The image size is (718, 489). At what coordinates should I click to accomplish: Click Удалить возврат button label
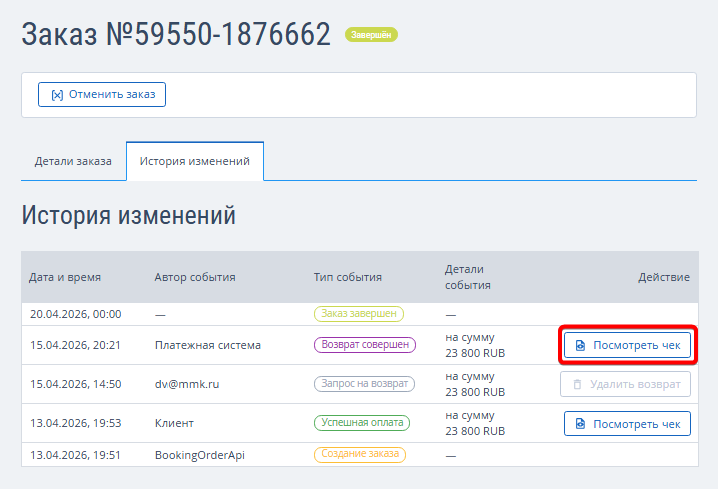click(x=635, y=384)
